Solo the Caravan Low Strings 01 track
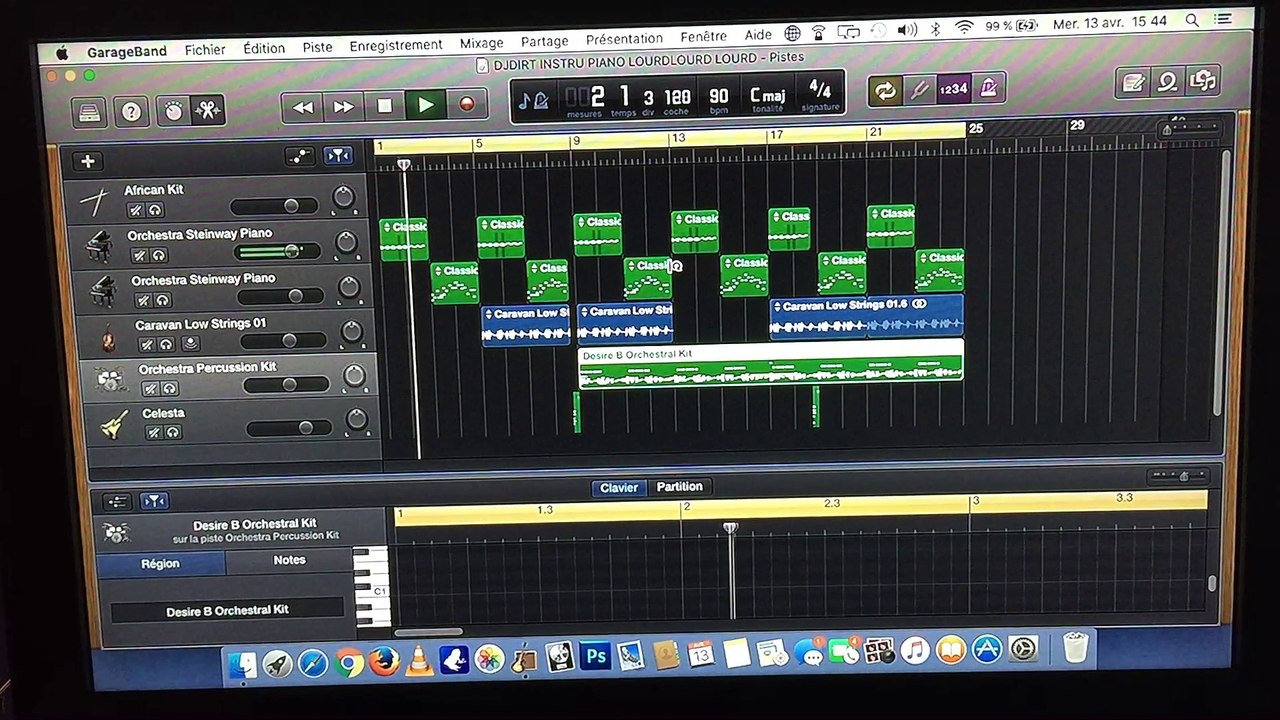Screen dimensions: 1280x720 166,344
